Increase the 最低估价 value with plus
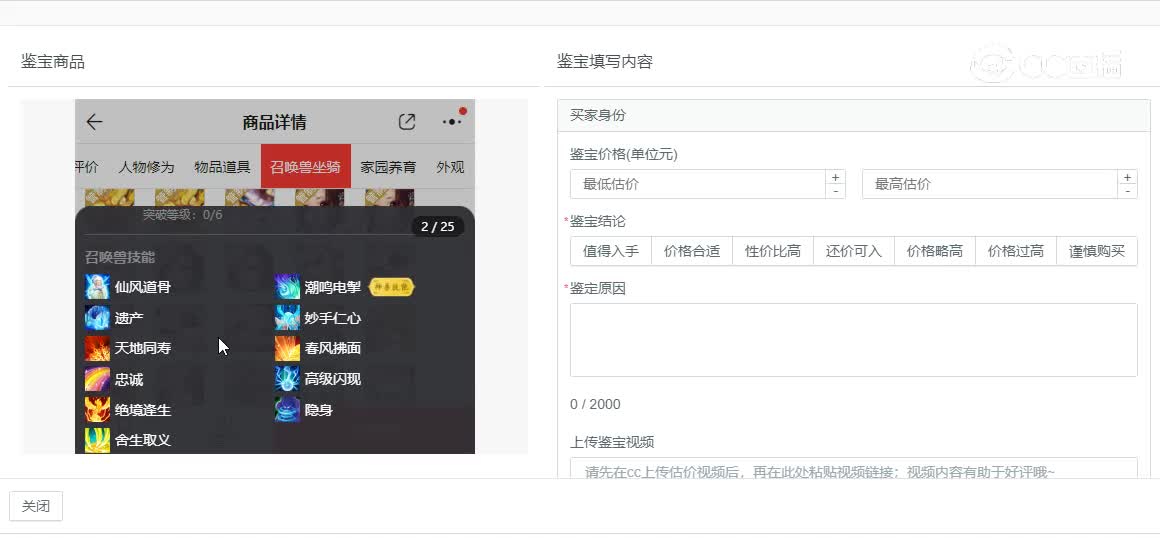The image size is (1160, 538). coord(835,177)
